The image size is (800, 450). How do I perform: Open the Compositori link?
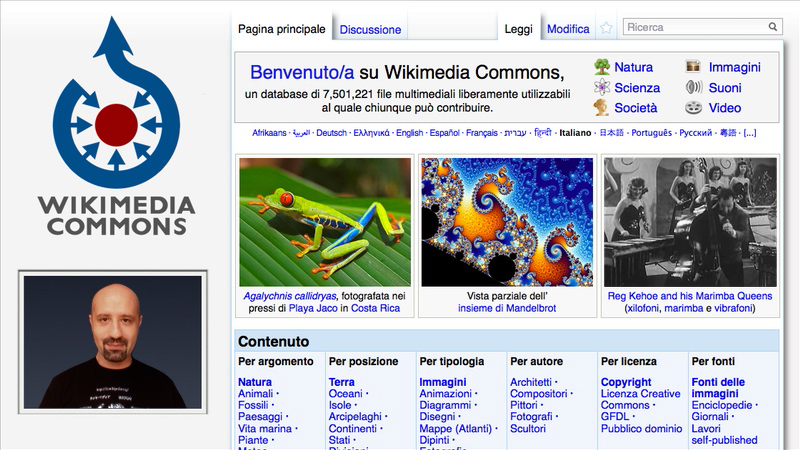539,393
